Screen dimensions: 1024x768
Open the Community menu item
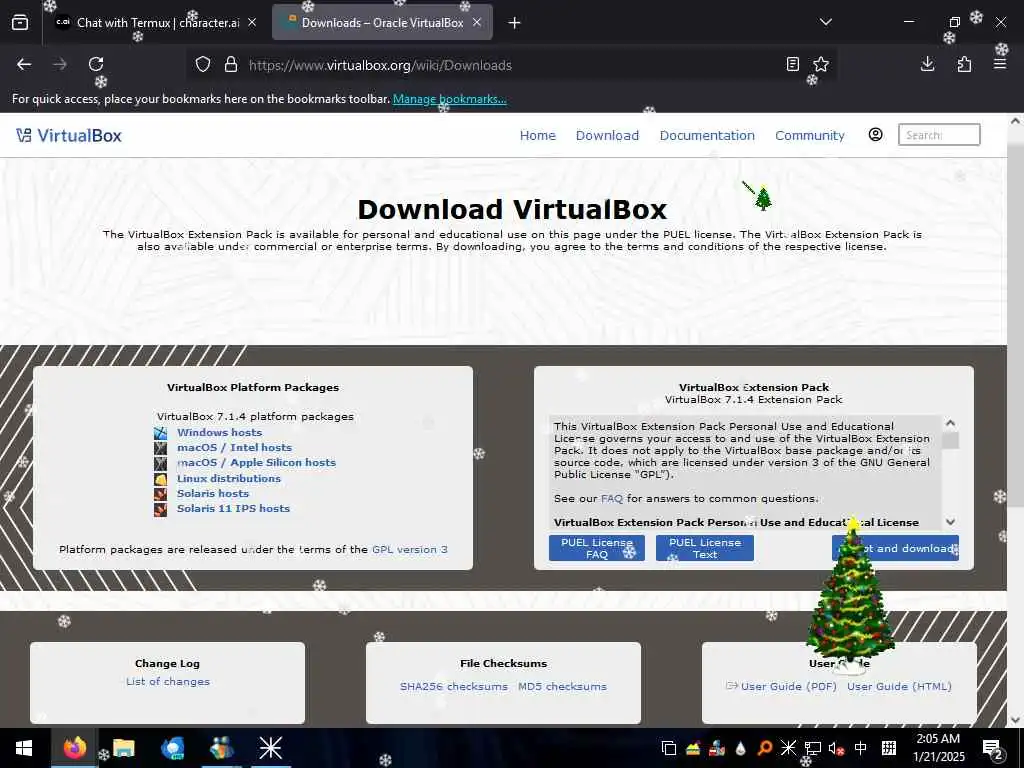coord(810,135)
